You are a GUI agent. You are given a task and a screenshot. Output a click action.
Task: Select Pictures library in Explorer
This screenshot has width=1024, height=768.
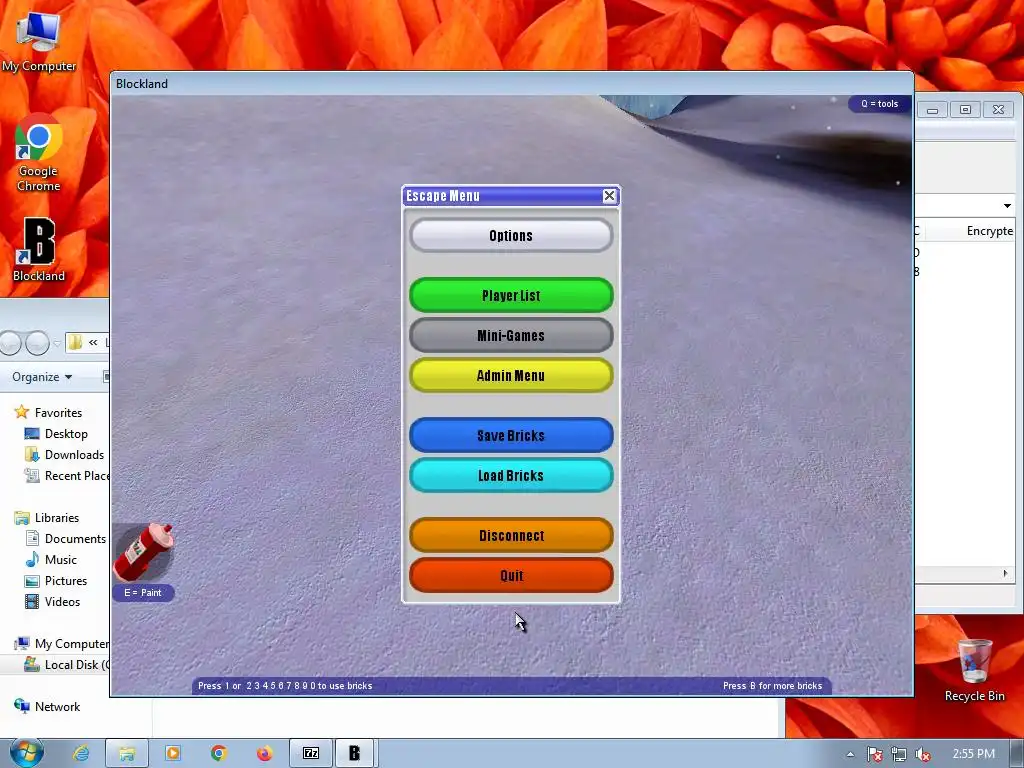tap(65, 581)
